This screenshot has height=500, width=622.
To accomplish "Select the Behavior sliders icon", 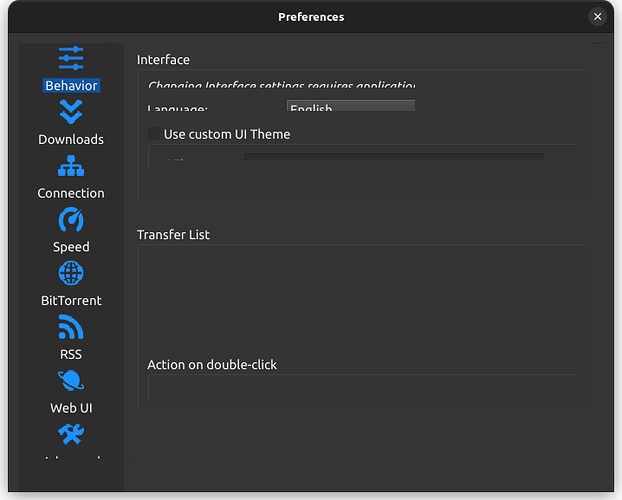I will click(71, 58).
